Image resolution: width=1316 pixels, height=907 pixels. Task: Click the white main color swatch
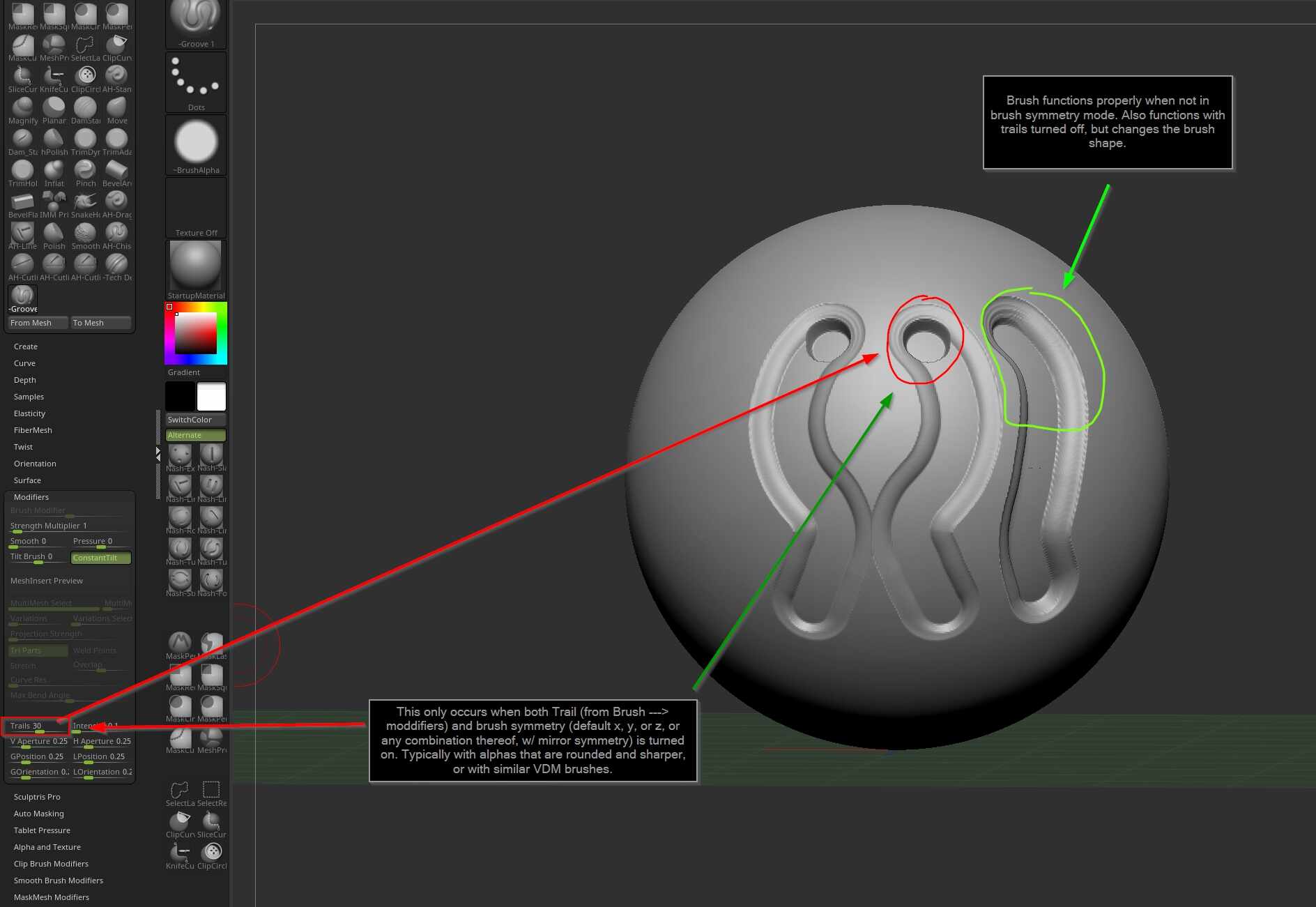coord(211,397)
